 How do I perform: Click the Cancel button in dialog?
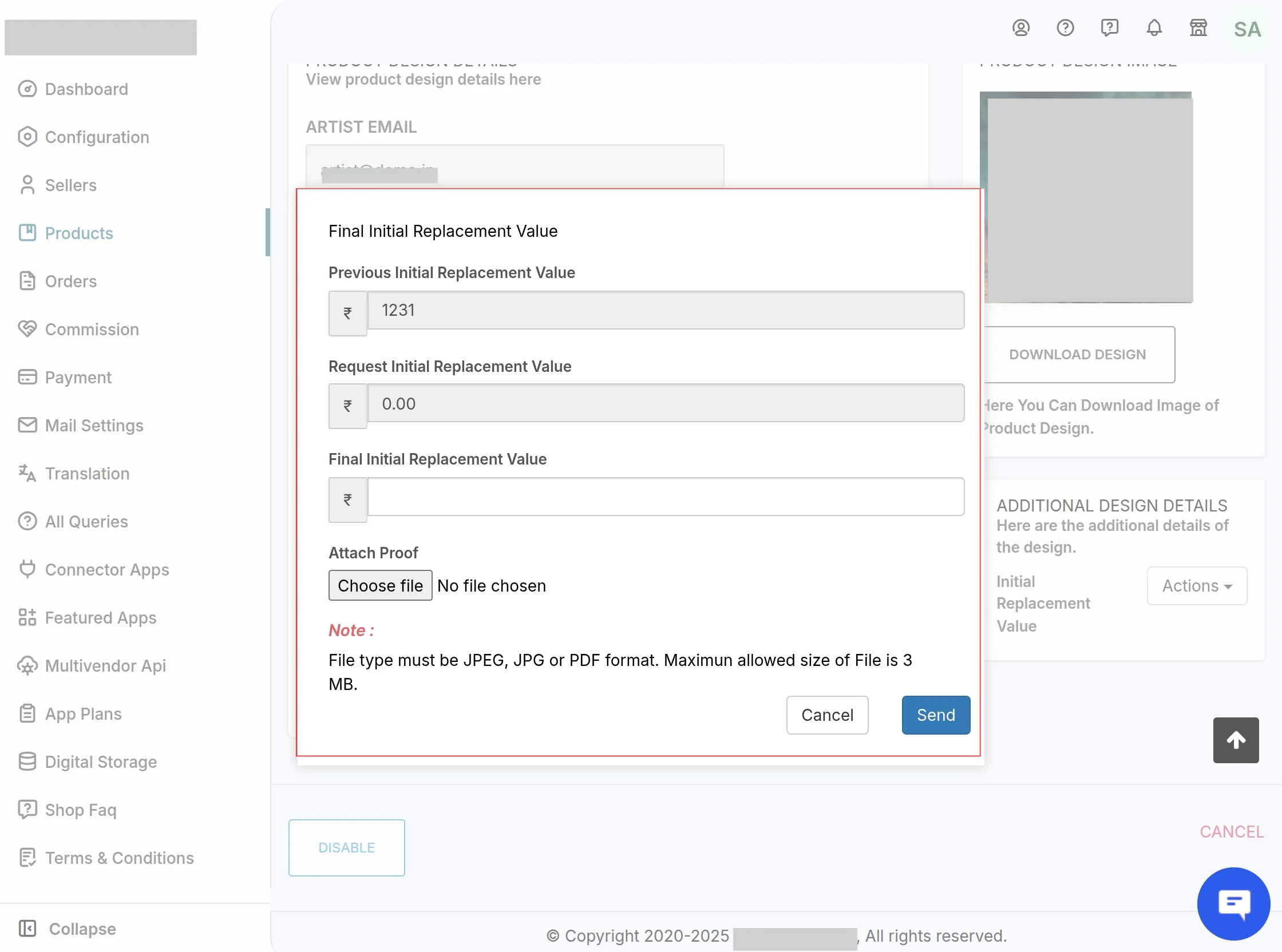[x=827, y=715]
